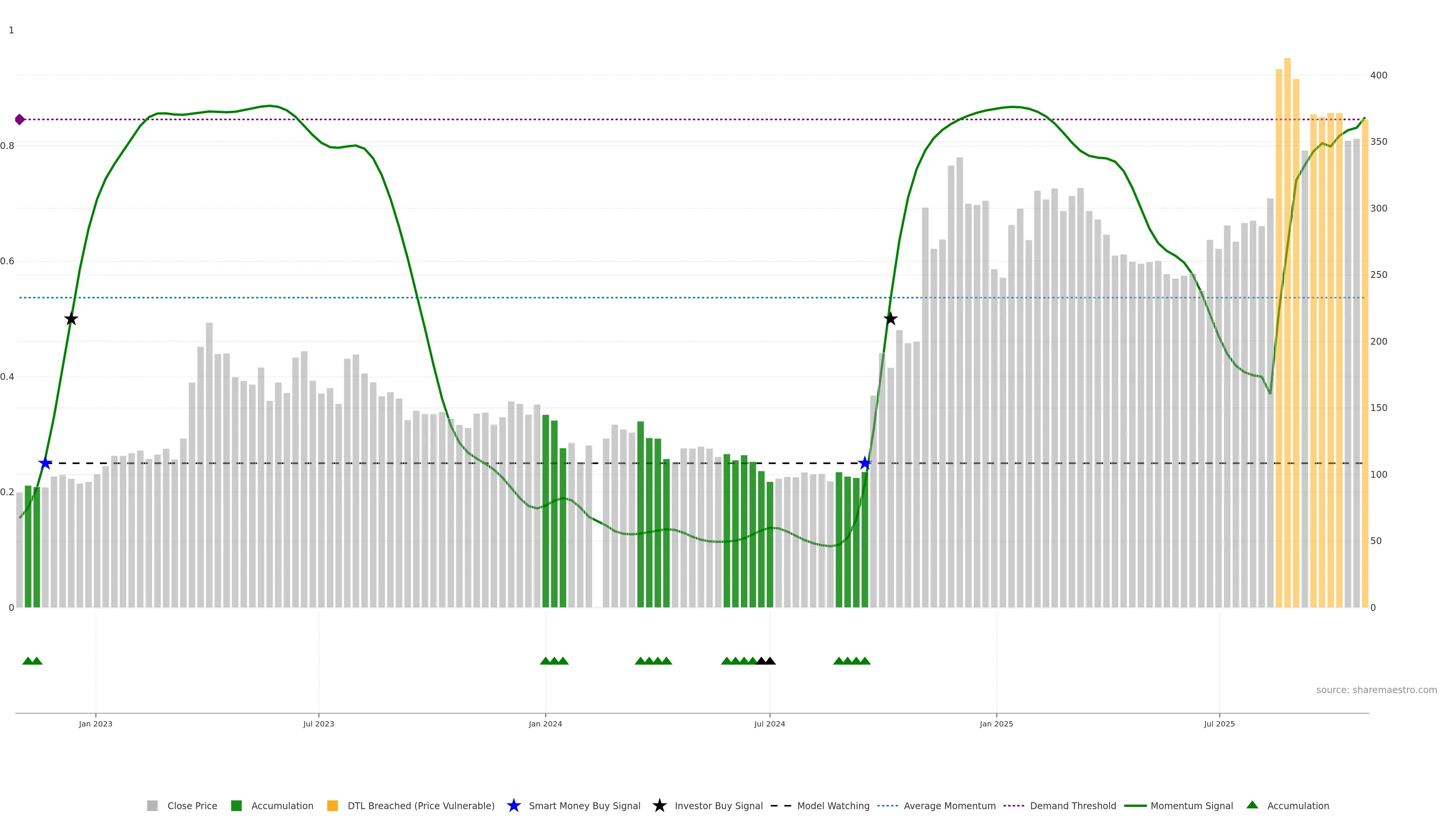The image size is (1456, 819).
Task: Click the purple diamond on the demand threshold line
Action: click(x=20, y=119)
